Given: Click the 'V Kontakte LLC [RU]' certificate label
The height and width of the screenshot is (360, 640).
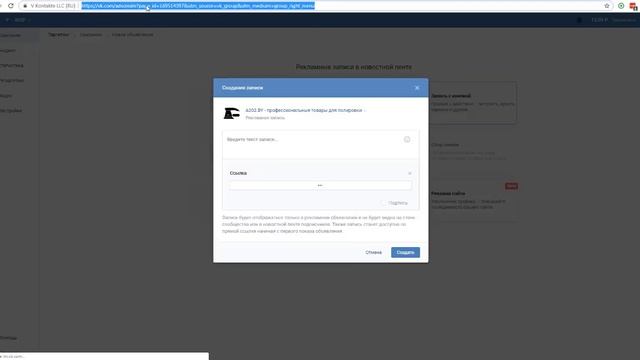Looking at the screenshot, I should coord(53,6).
